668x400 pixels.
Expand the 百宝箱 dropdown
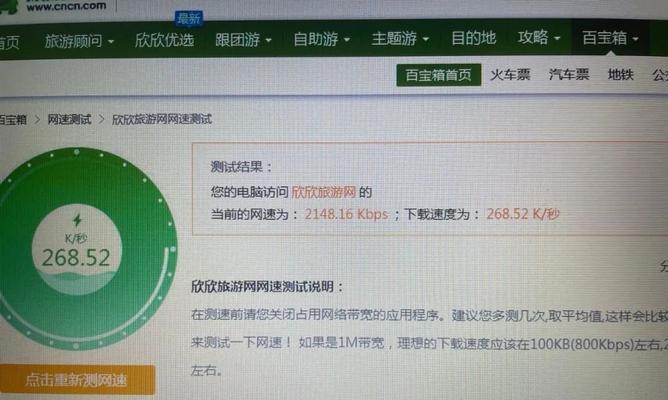(610, 38)
